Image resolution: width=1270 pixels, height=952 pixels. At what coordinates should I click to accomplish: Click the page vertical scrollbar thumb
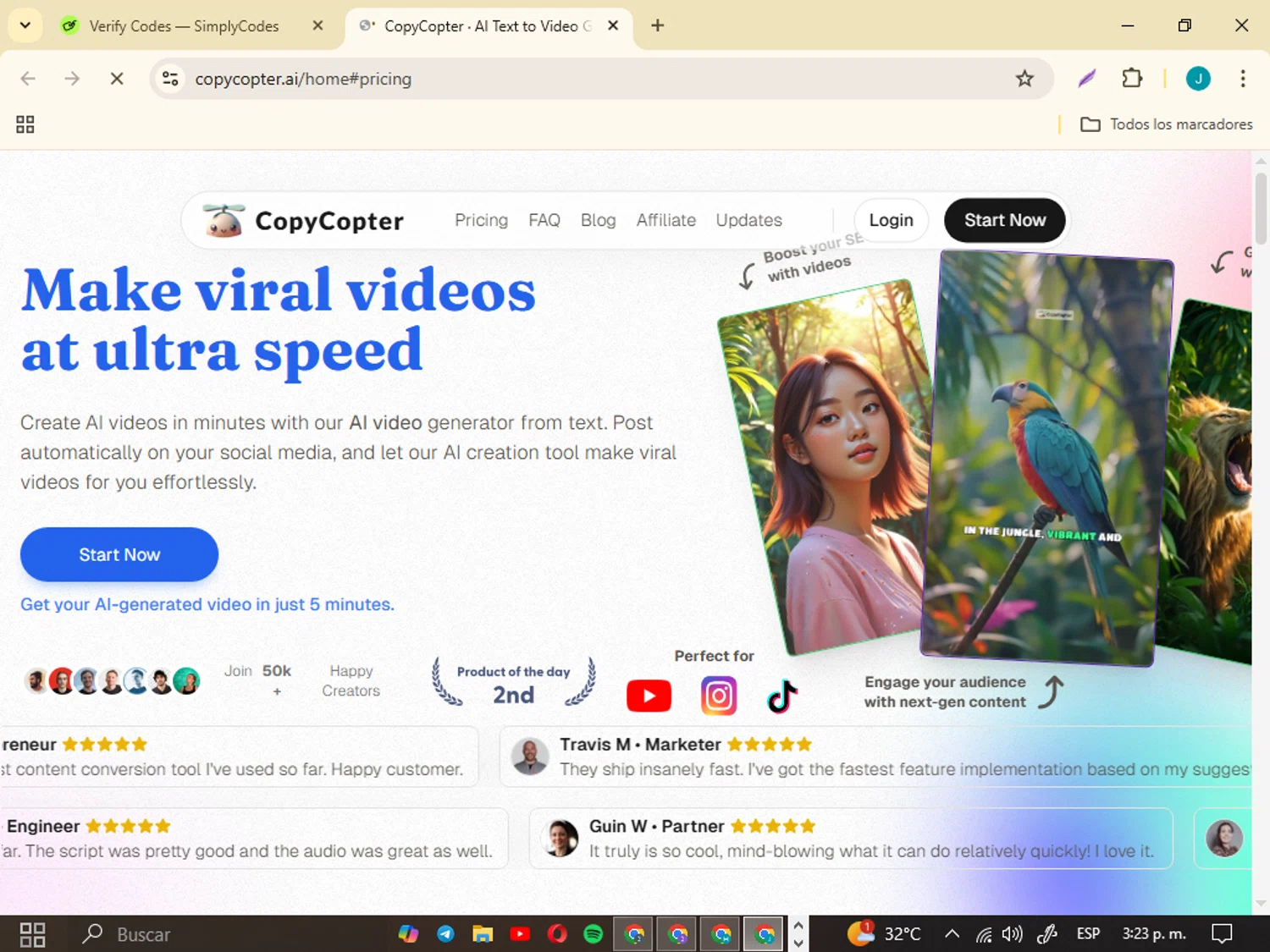point(1261,208)
